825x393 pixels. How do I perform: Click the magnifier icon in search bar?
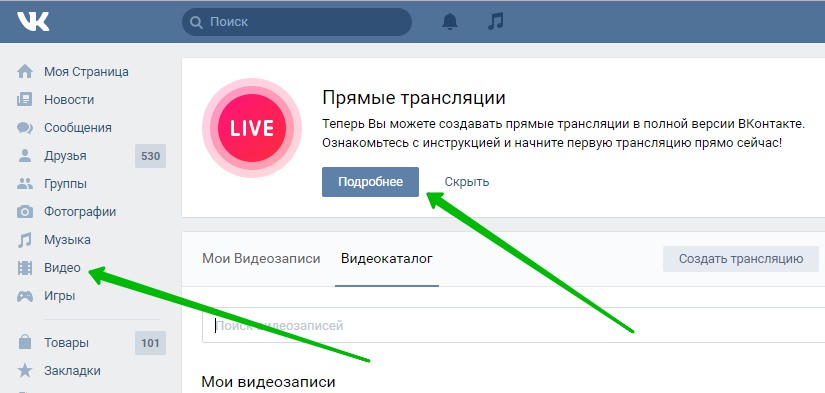pos(196,22)
